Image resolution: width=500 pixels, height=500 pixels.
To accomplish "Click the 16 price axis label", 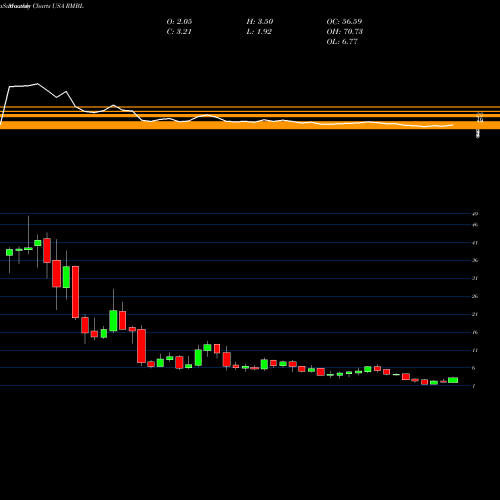I will point(475,332).
